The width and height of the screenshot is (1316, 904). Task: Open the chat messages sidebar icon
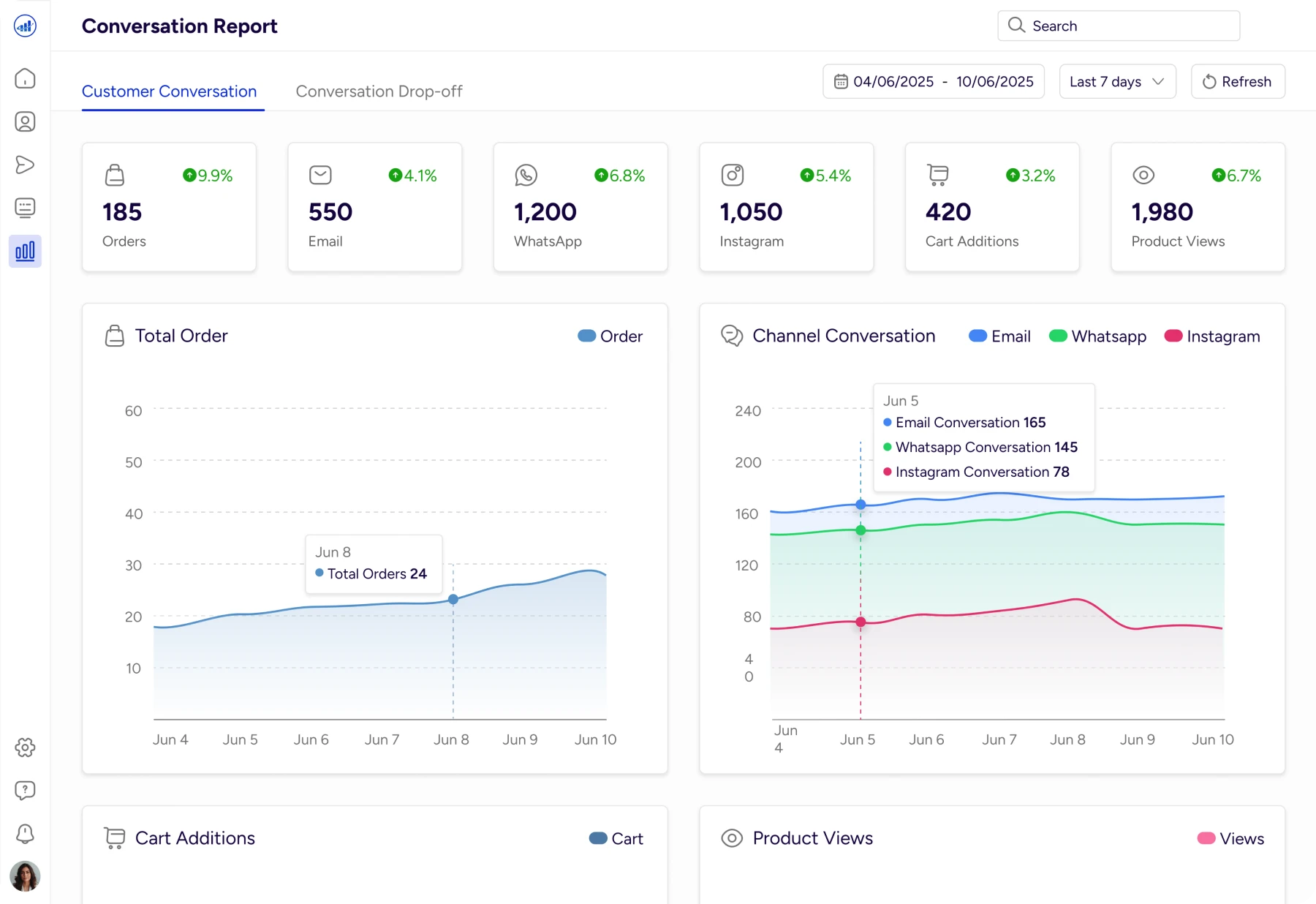25,208
